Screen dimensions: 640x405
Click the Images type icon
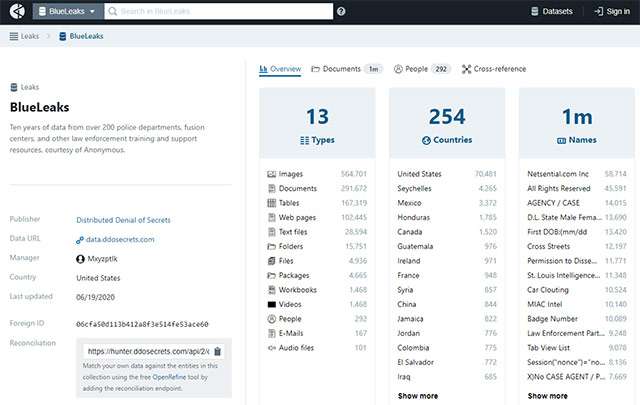tap(271, 174)
